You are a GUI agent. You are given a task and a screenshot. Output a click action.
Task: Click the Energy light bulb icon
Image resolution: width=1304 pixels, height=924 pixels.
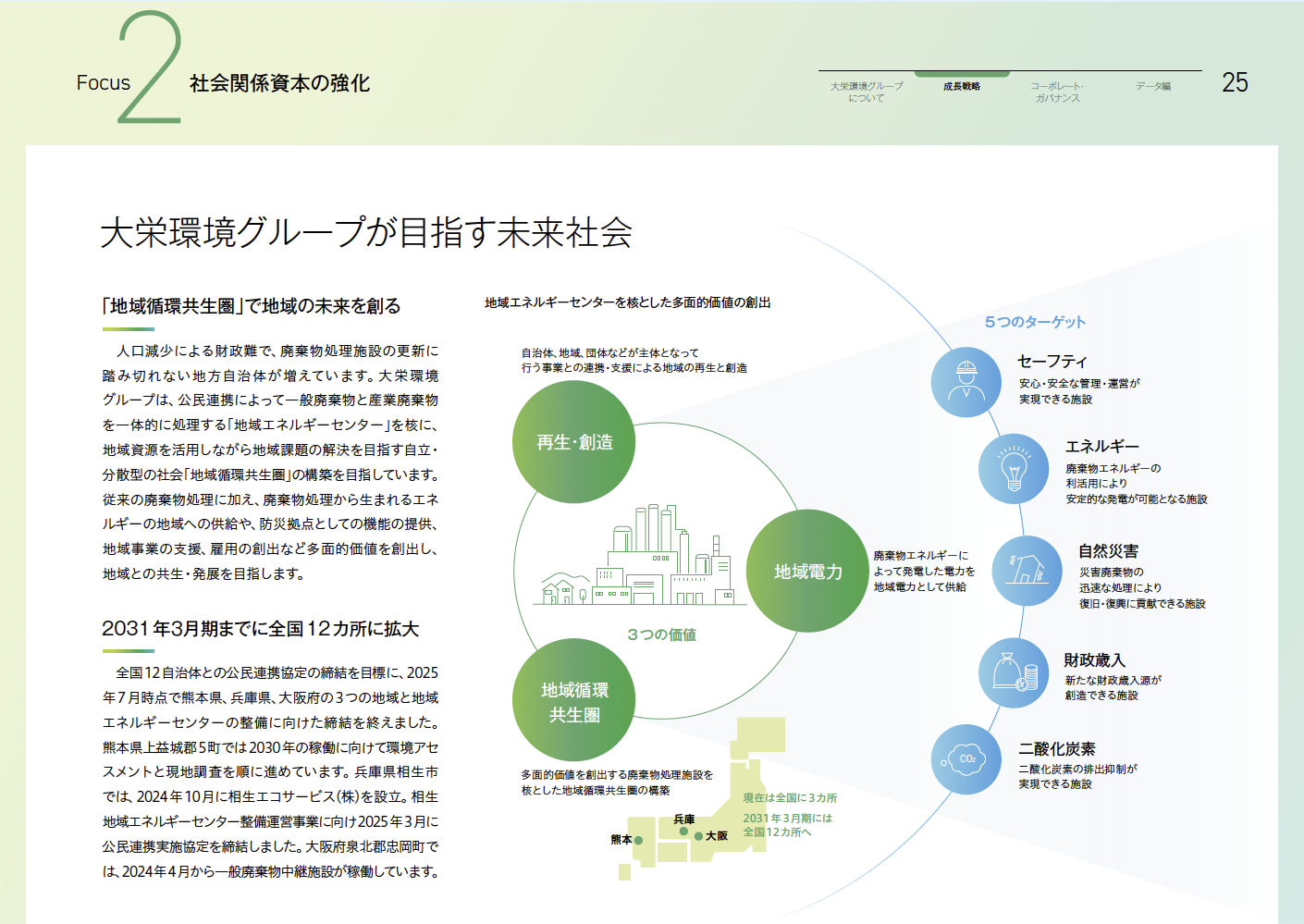tap(1014, 468)
